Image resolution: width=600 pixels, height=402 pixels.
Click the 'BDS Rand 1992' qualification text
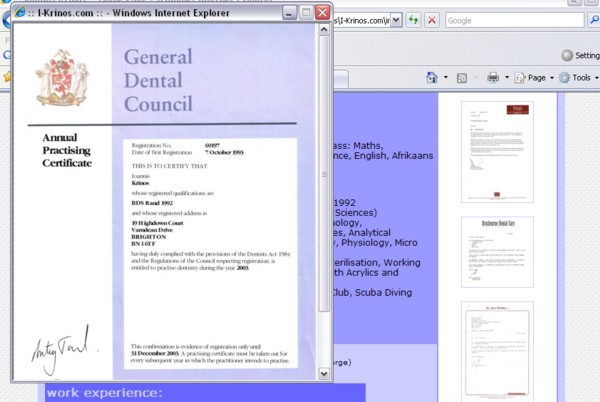(152, 203)
